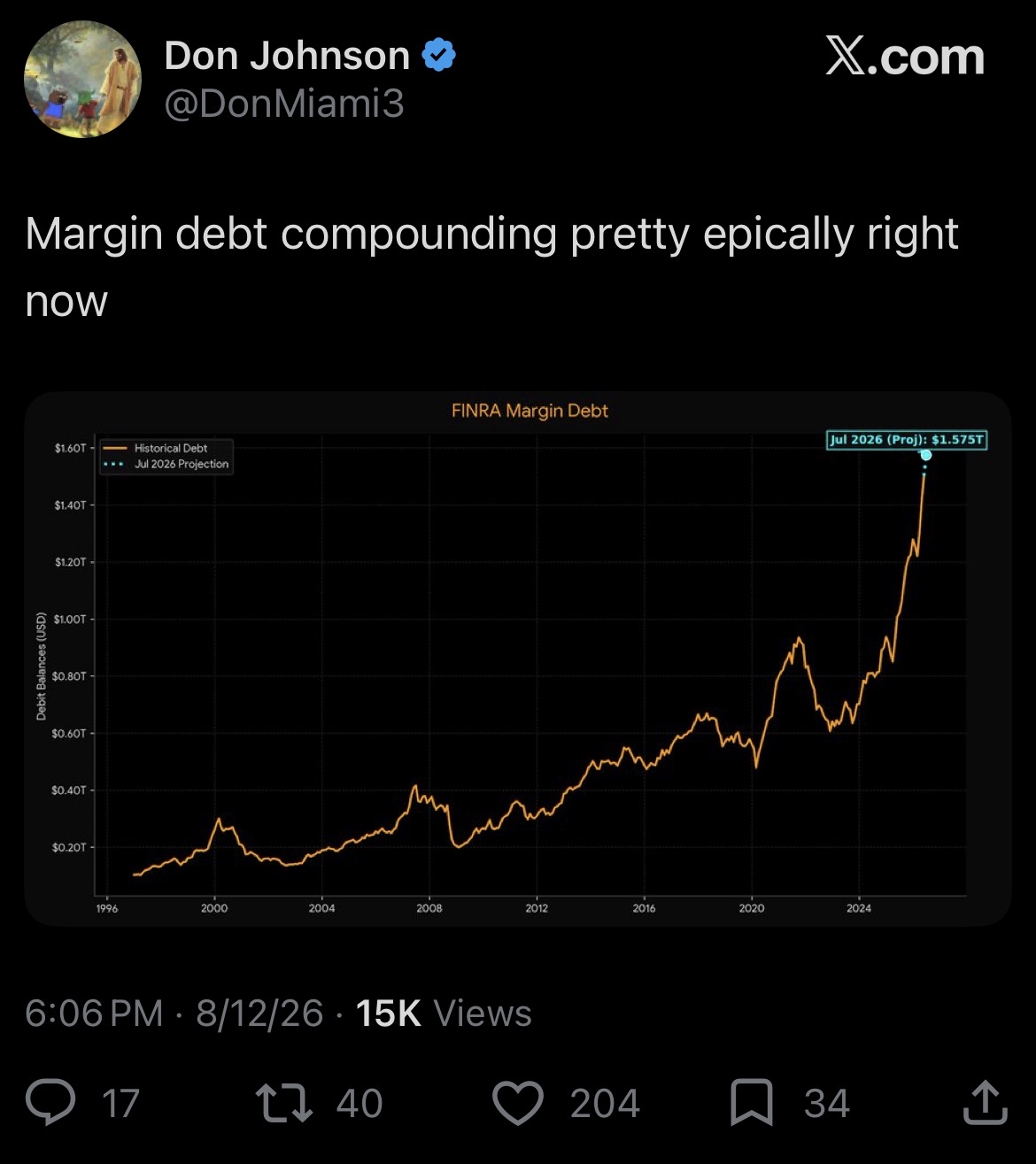Open the FINRA Margin Debt chart image
Screen dimensions: 1036x1164
518,659
